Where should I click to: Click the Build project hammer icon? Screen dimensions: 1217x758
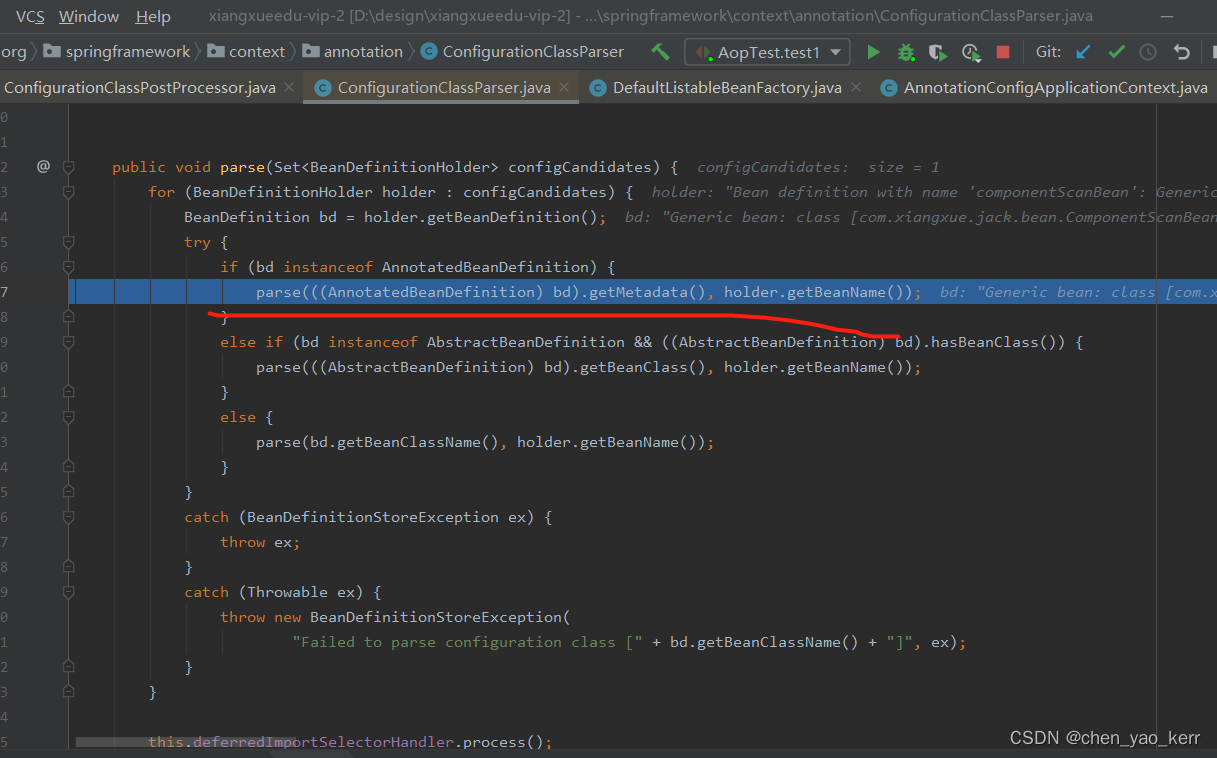[660, 52]
